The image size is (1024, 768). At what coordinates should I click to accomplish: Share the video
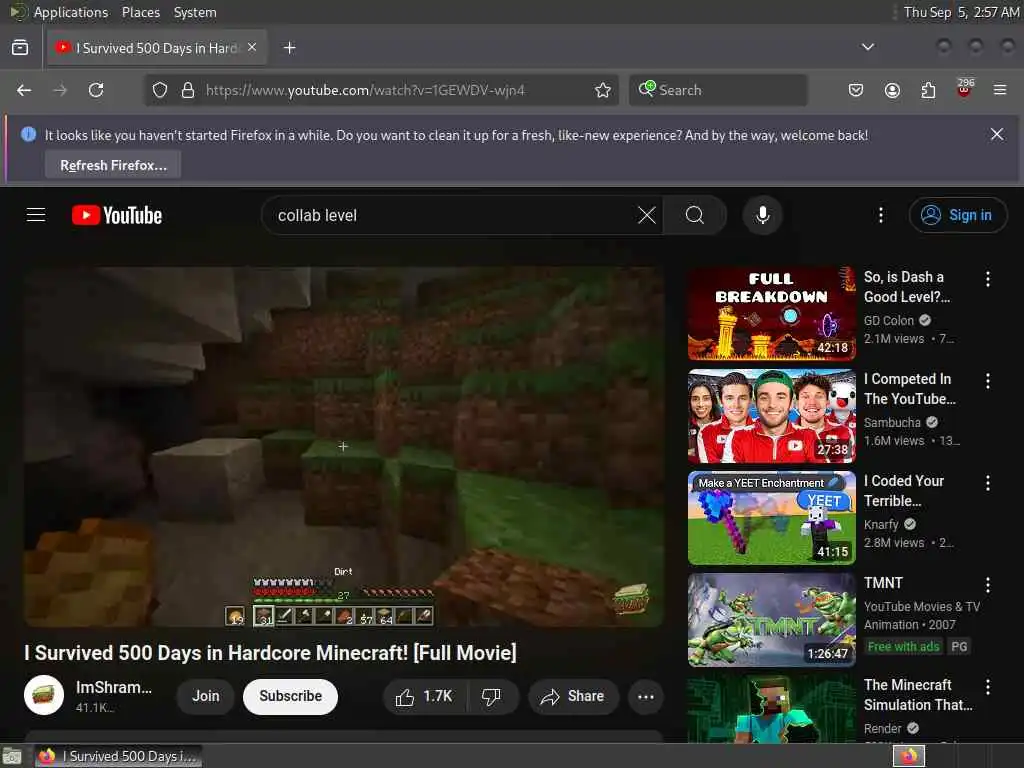[572, 697]
